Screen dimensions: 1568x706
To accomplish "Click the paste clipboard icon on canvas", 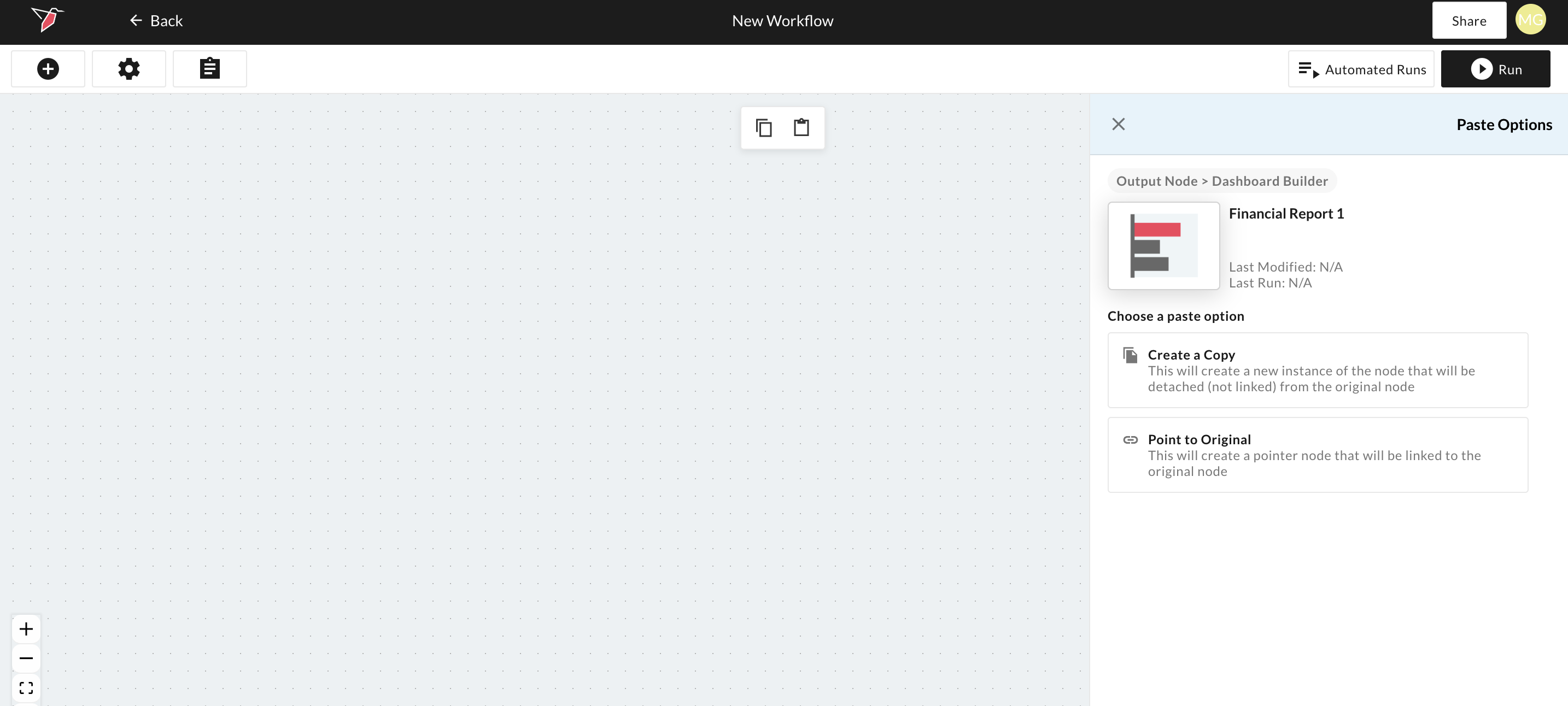I will pos(801,128).
